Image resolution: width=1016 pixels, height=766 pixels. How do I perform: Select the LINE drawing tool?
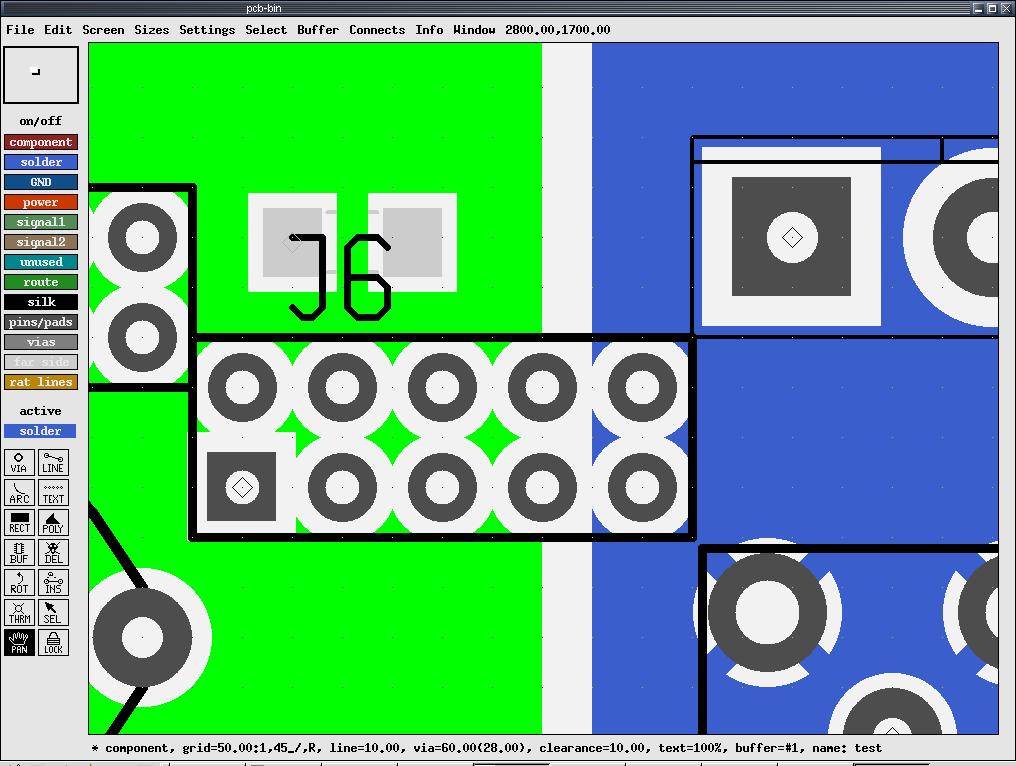[x=53, y=462]
